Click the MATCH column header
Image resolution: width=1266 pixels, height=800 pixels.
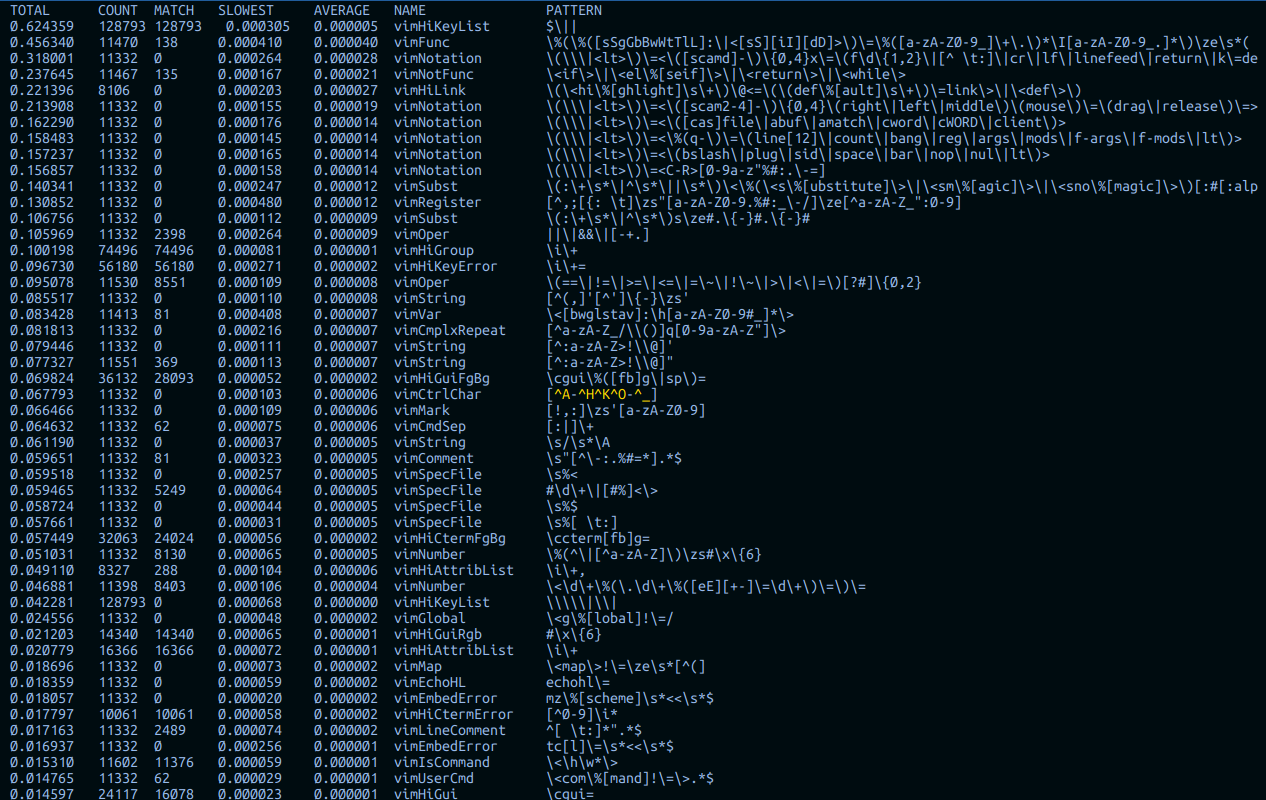(x=174, y=10)
